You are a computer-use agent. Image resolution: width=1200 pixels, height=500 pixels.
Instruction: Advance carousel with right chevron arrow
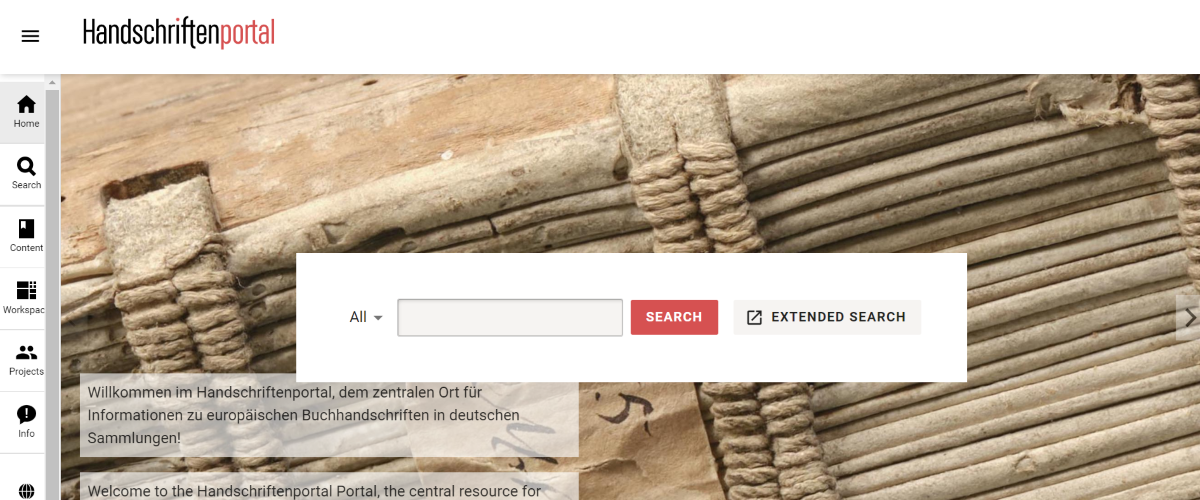pos(1189,318)
